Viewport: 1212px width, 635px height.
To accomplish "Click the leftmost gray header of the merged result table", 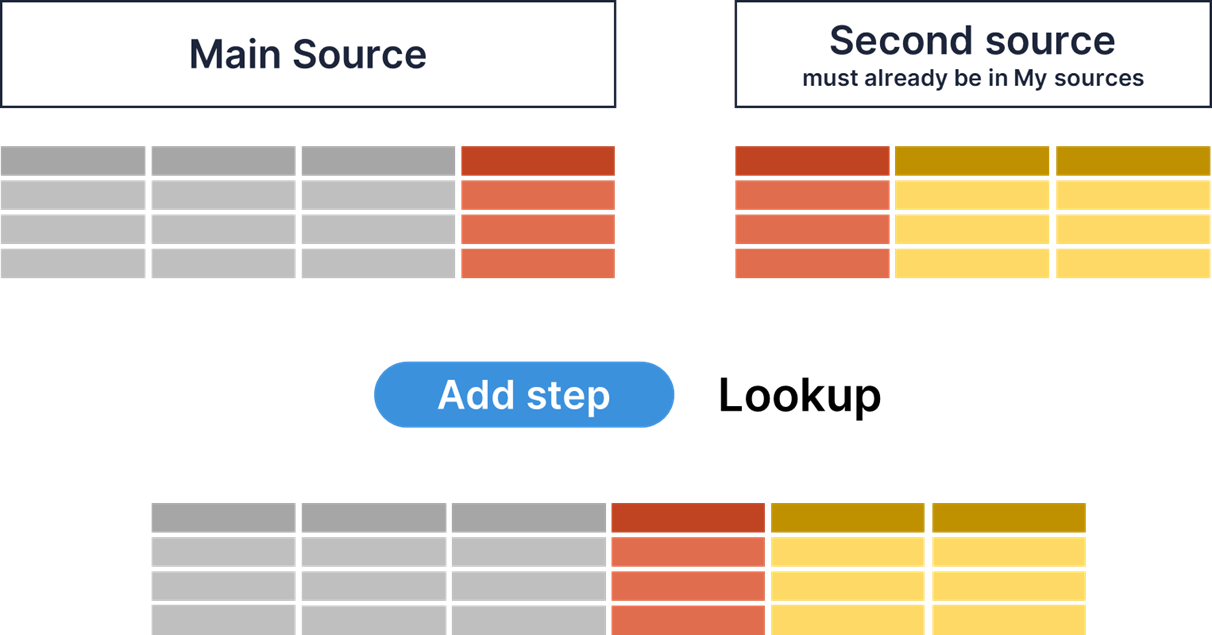I will point(223,517).
